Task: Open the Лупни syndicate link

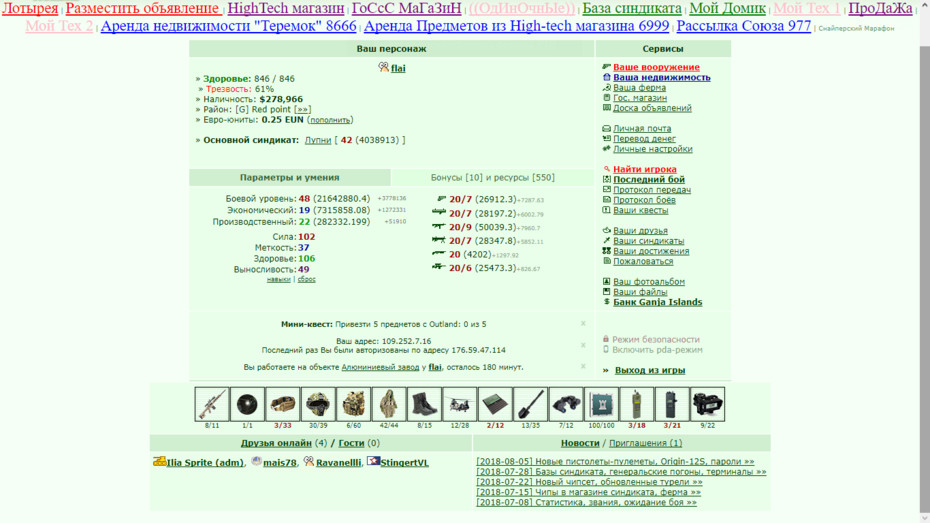Action: point(318,141)
